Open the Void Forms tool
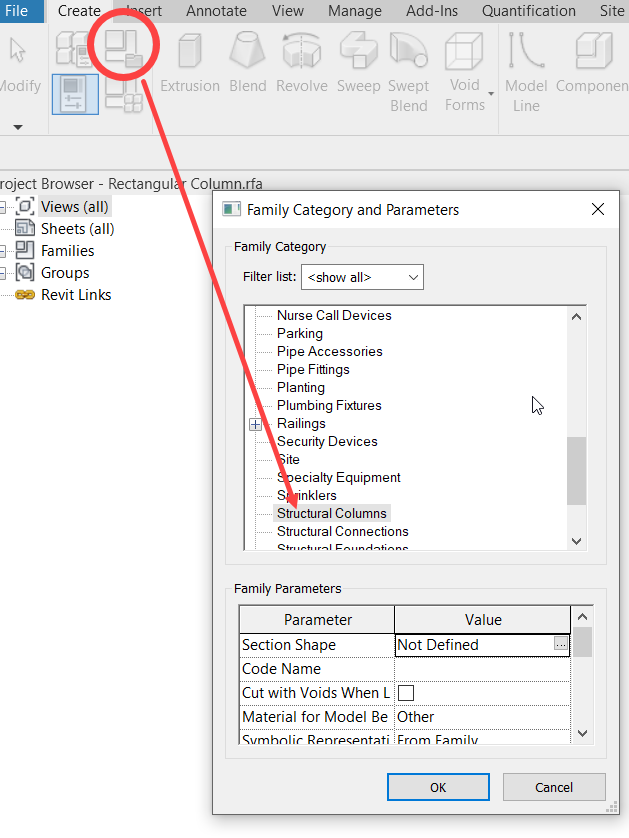The image size is (629, 838). [x=465, y=60]
